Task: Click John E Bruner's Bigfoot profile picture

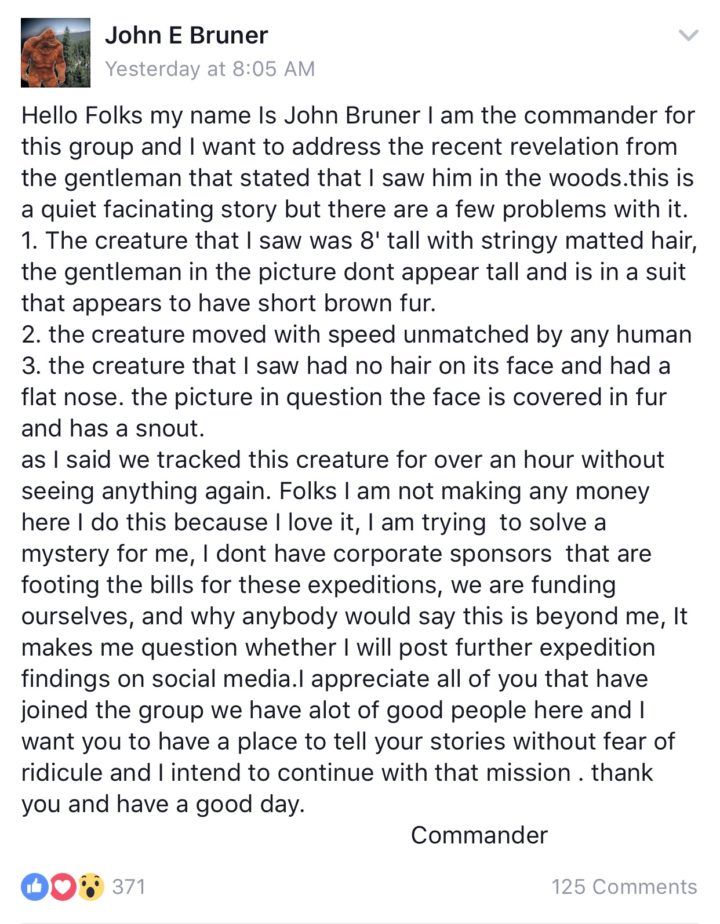Action: [x=55, y=52]
